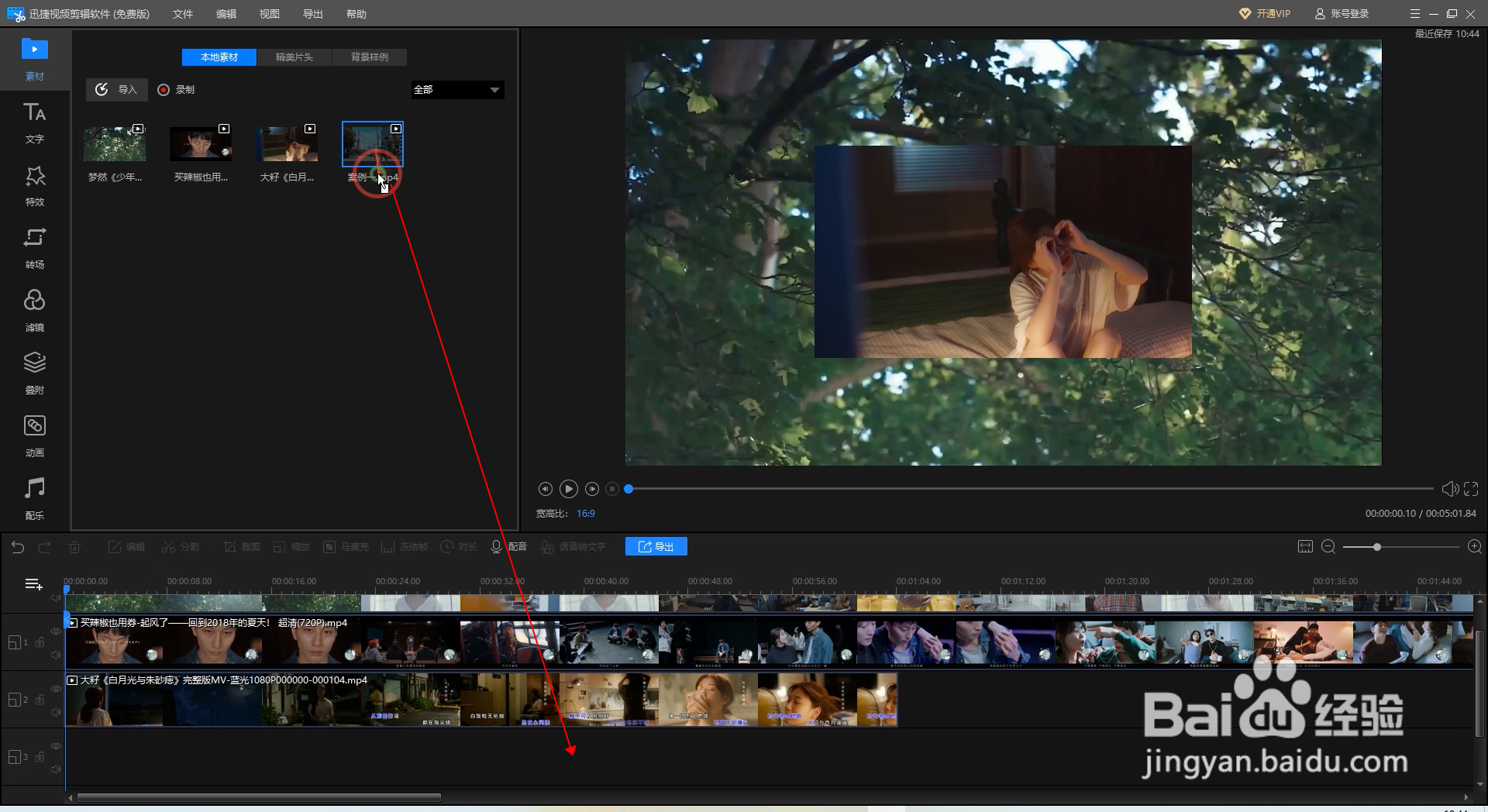Click the 语音转文字 speech-to-text tool

click(x=573, y=547)
